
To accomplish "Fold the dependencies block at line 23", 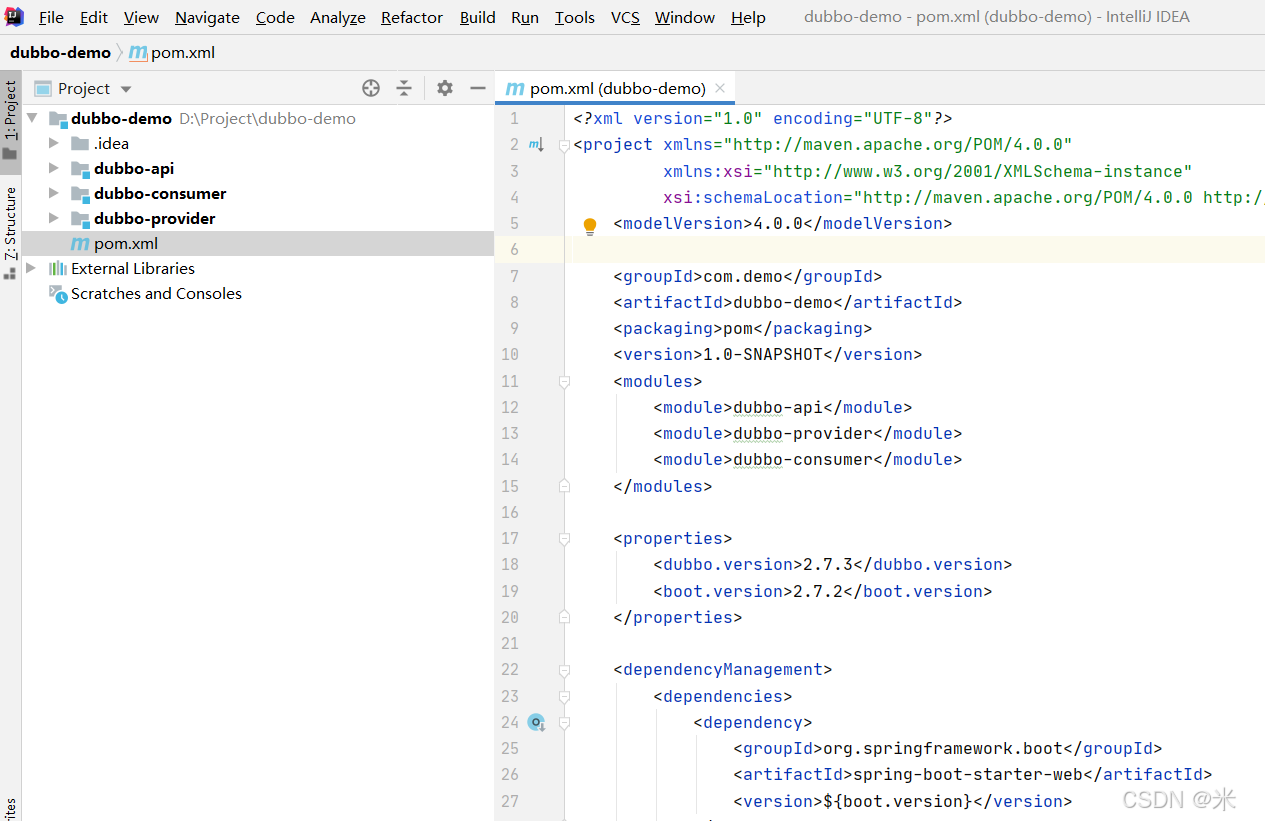I will (x=564, y=696).
